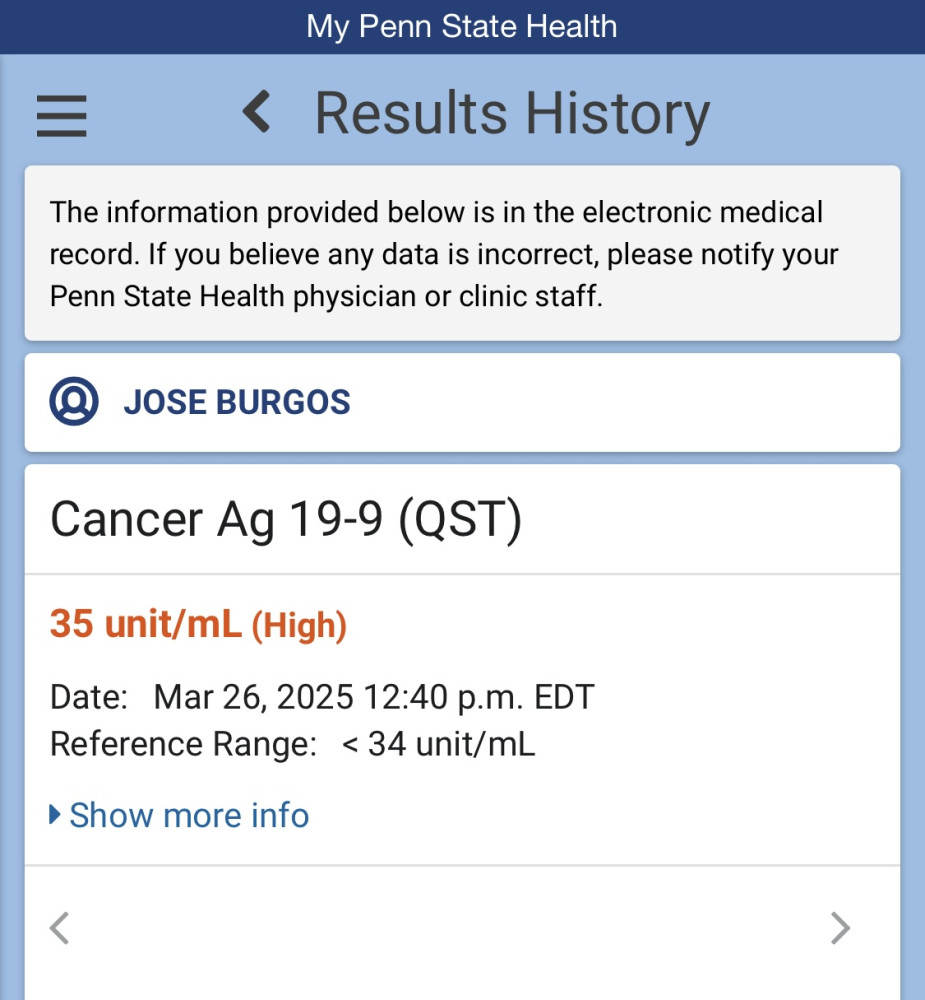The height and width of the screenshot is (1000, 925).
Task: Open the hamburger navigation menu
Action: [x=62, y=115]
